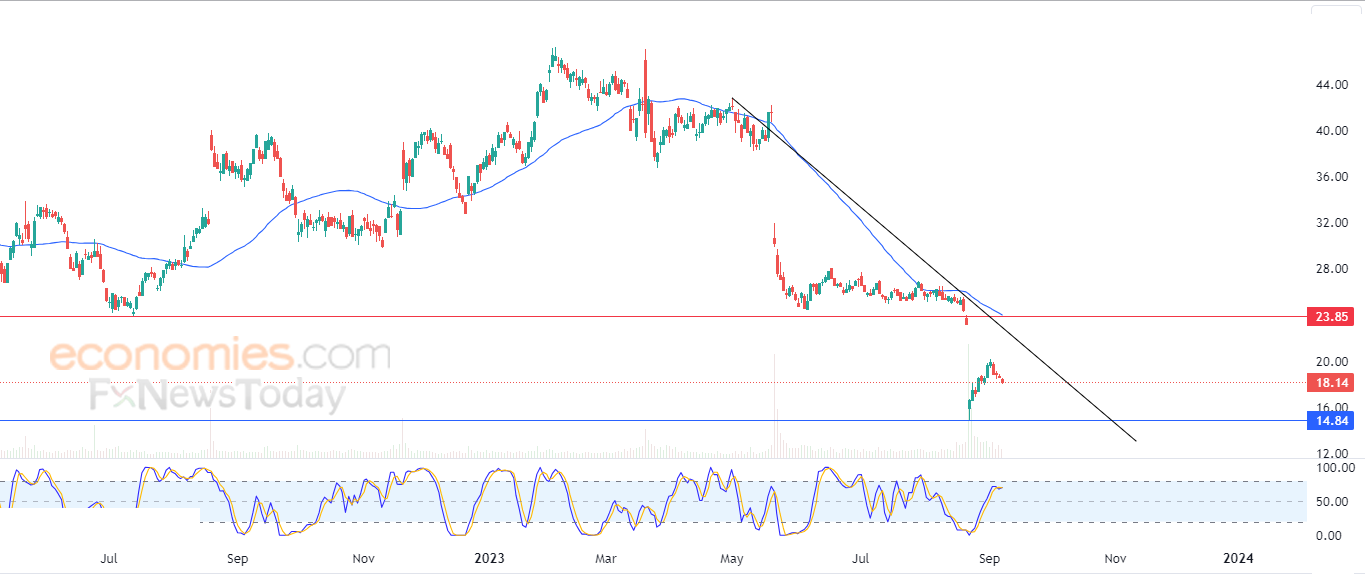
Task: Click the 2024 time axis label
Action: (1238, 558)
